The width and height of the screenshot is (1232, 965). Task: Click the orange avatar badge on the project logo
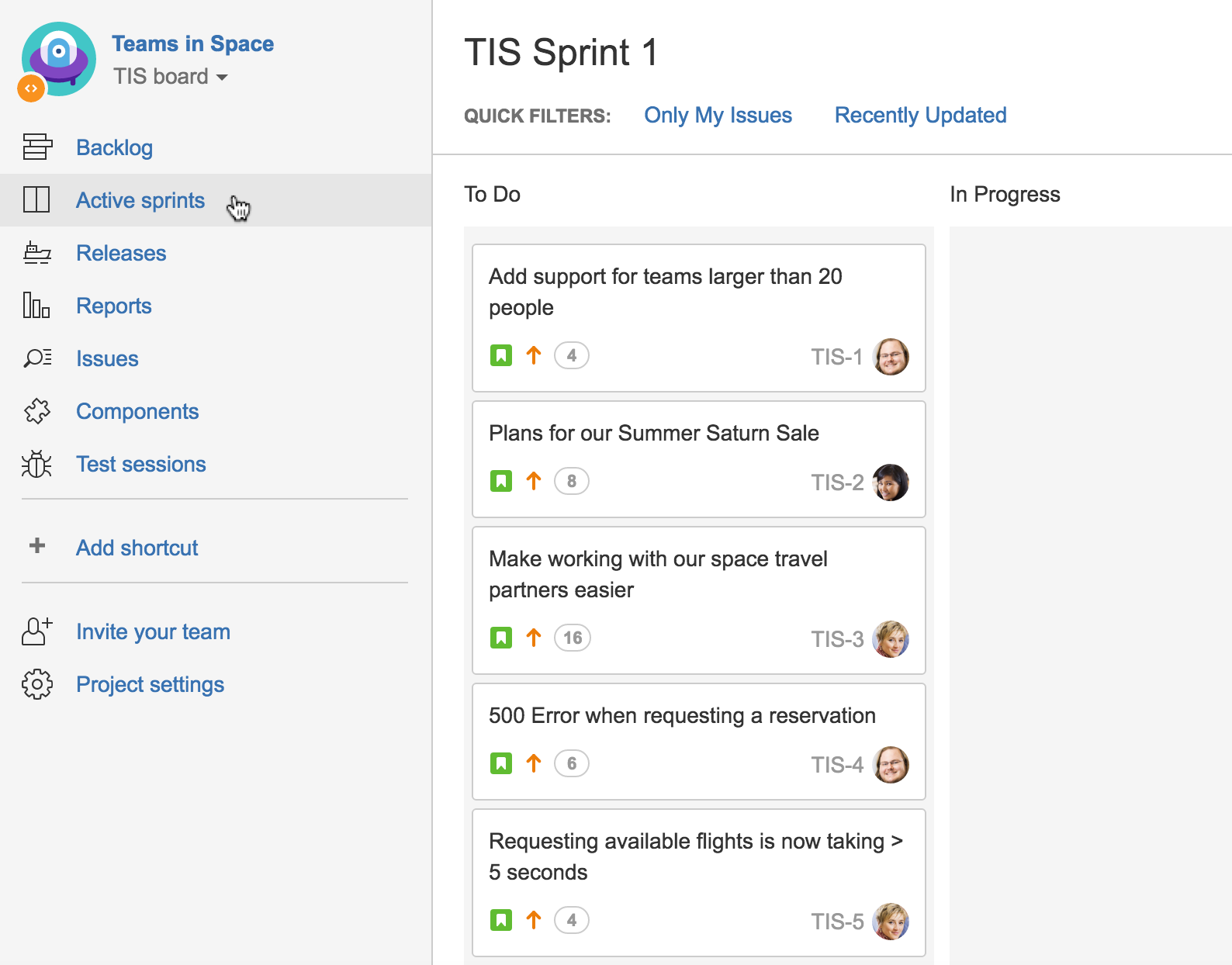pos(31,88)
